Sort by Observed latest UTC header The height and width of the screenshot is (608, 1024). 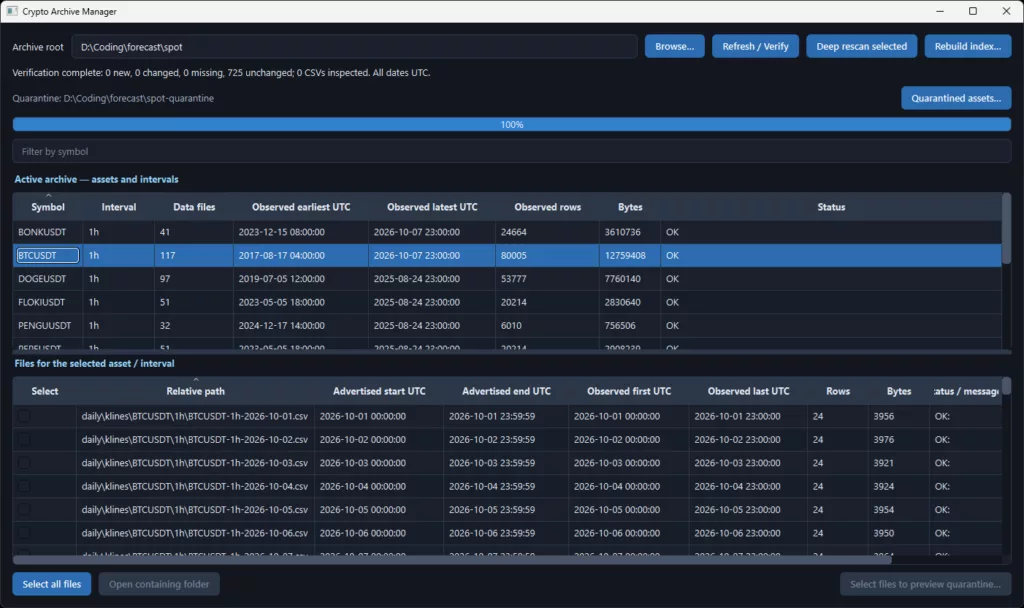click(432, 207)
